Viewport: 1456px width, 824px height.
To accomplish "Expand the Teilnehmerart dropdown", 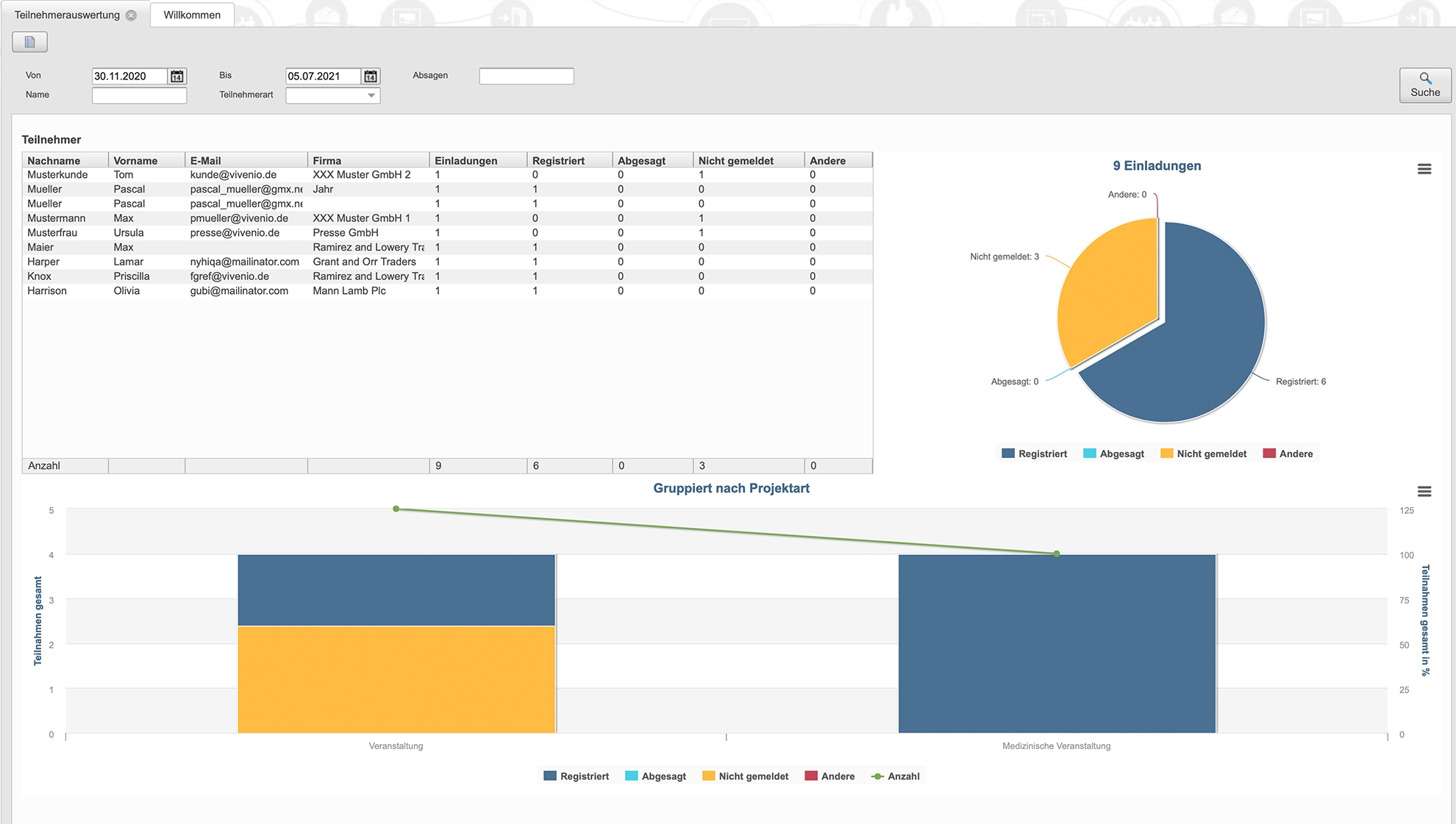I will click(371, 96).
